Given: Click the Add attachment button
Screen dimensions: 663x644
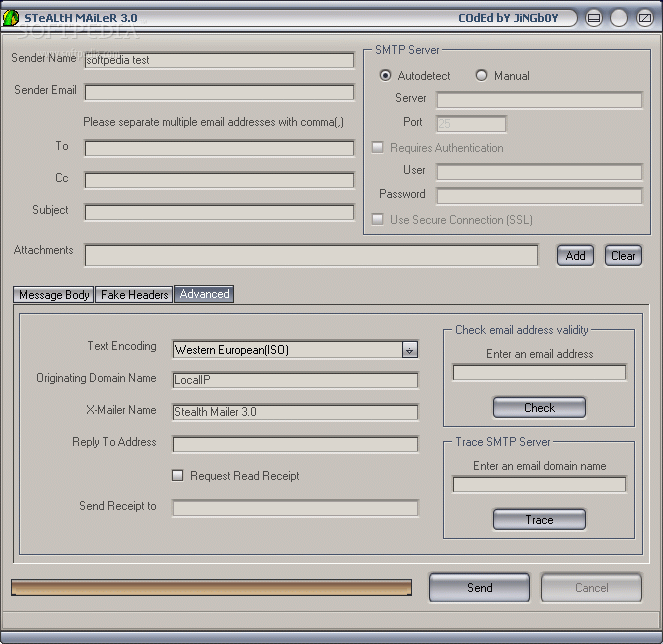Looking at the screenshot, I should [x=575, y=256].
